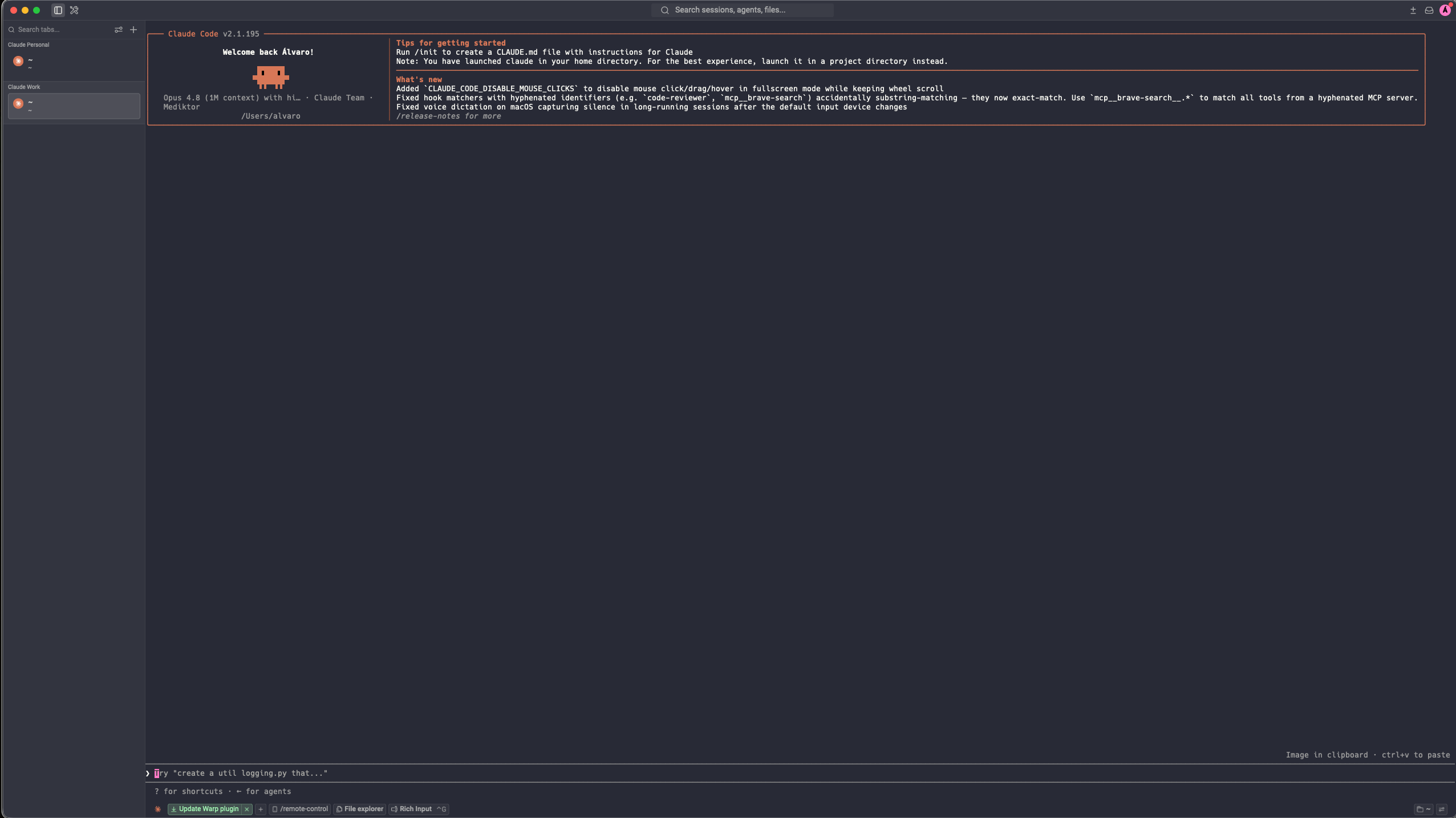This screenshot has height=818, width=1456.
Task: Click the "Fixed hook matchers" release note line
Action: (x=907, y=98)
